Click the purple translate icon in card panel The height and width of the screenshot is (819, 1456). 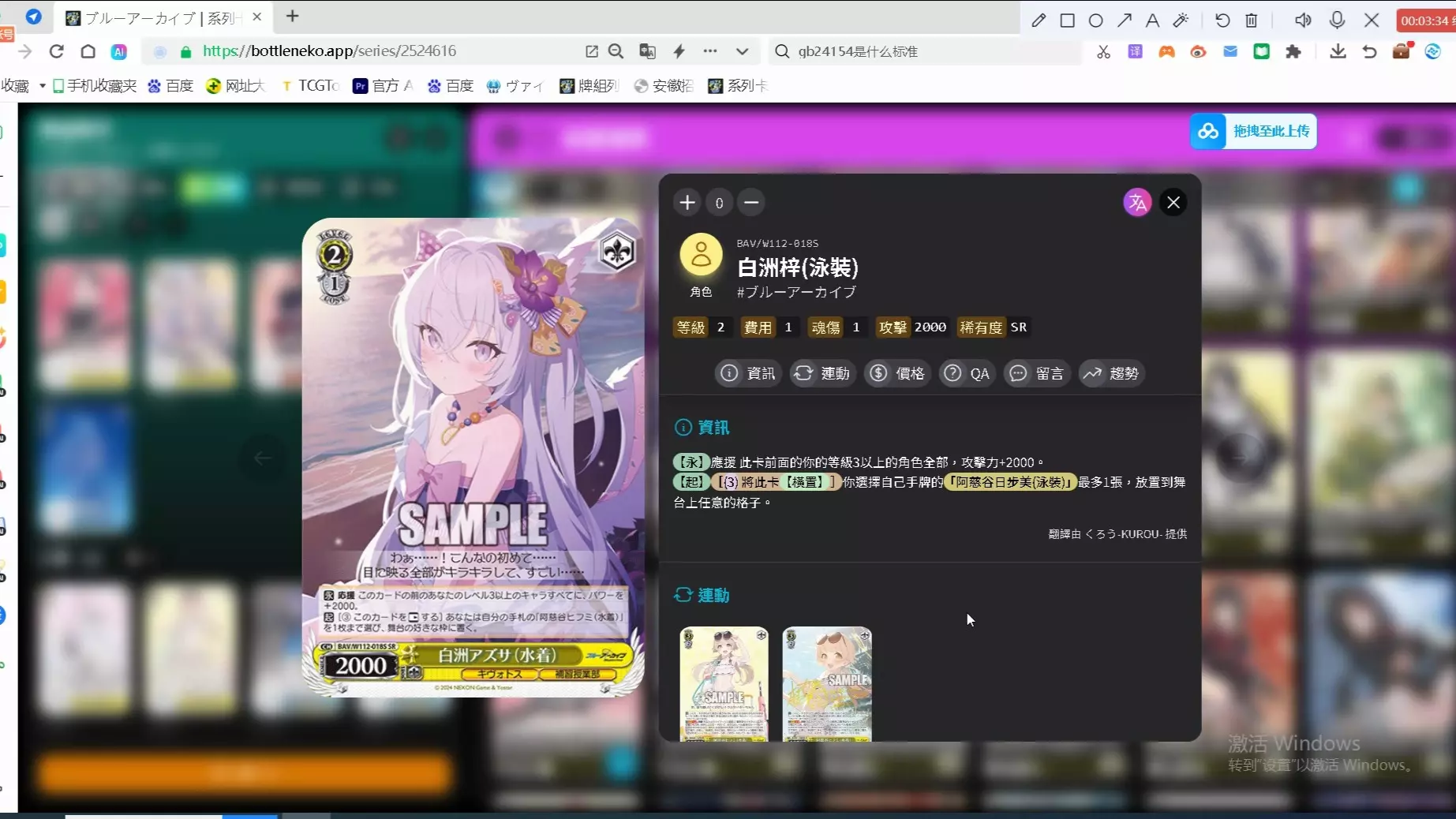click(1137, 203)
